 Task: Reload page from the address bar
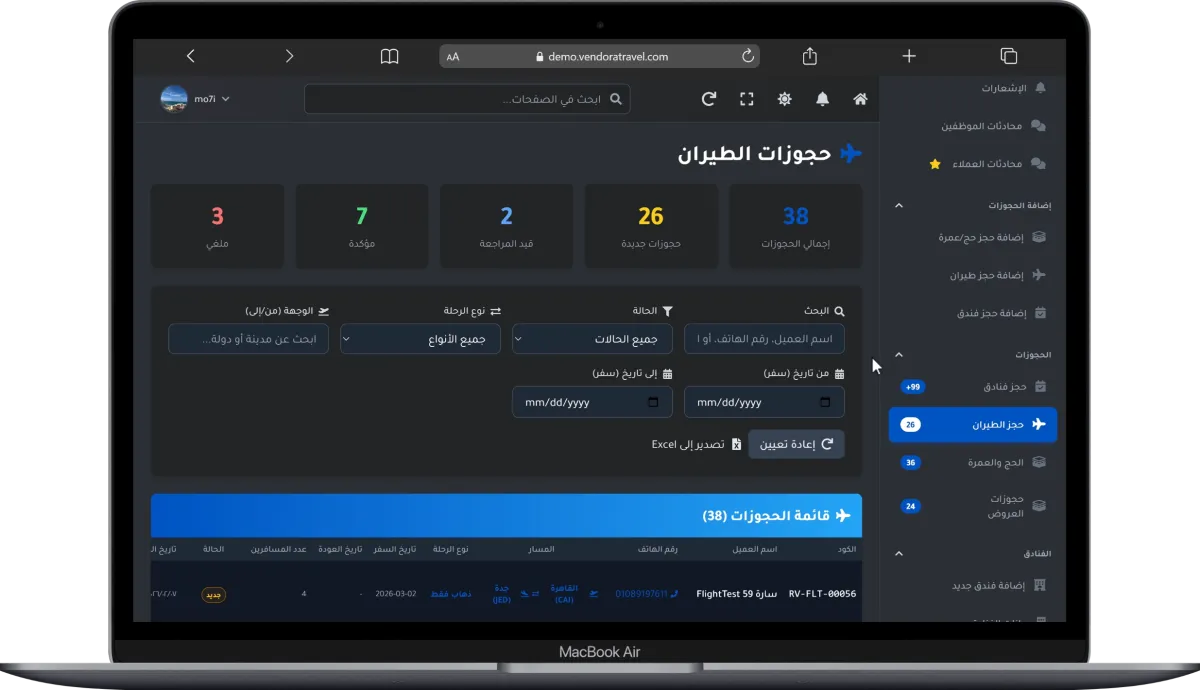[747, 56]
